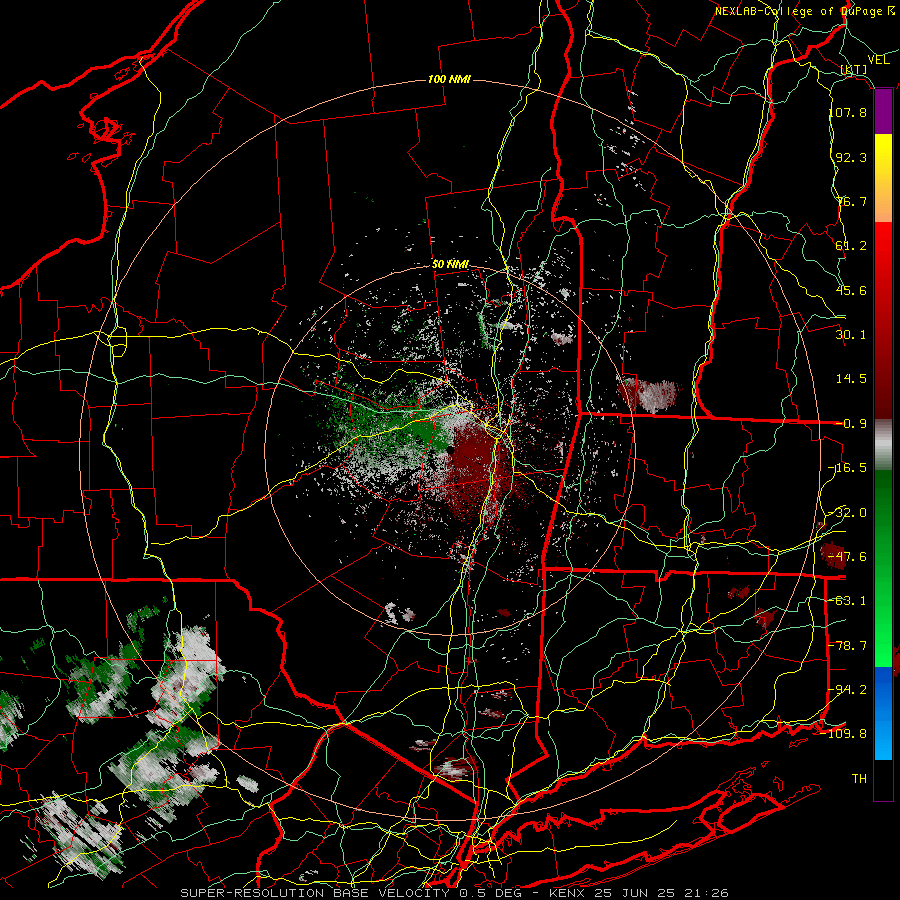Screen dimensions: 900x900
Task: Click the -109.8 velocity scale label
Action: coord(844,734)
